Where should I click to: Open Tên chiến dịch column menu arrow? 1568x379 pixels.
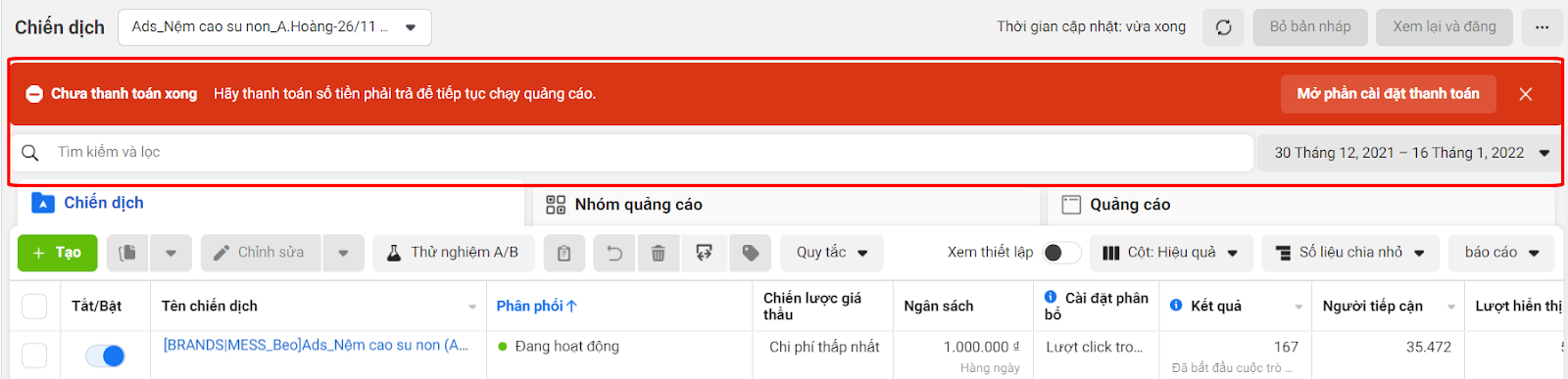click(x=472, y=307)
